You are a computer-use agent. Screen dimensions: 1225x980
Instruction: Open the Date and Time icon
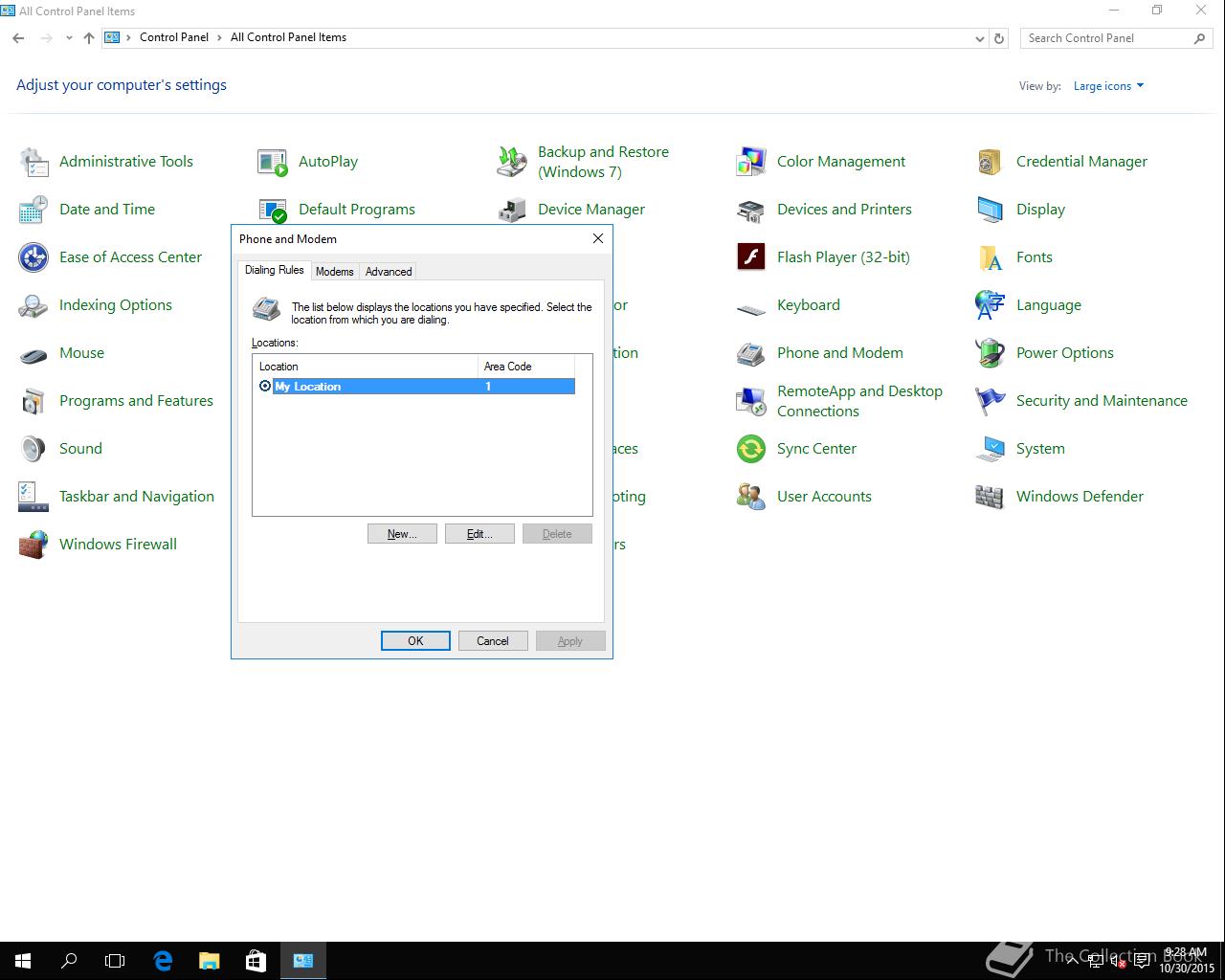click(33, 210)
